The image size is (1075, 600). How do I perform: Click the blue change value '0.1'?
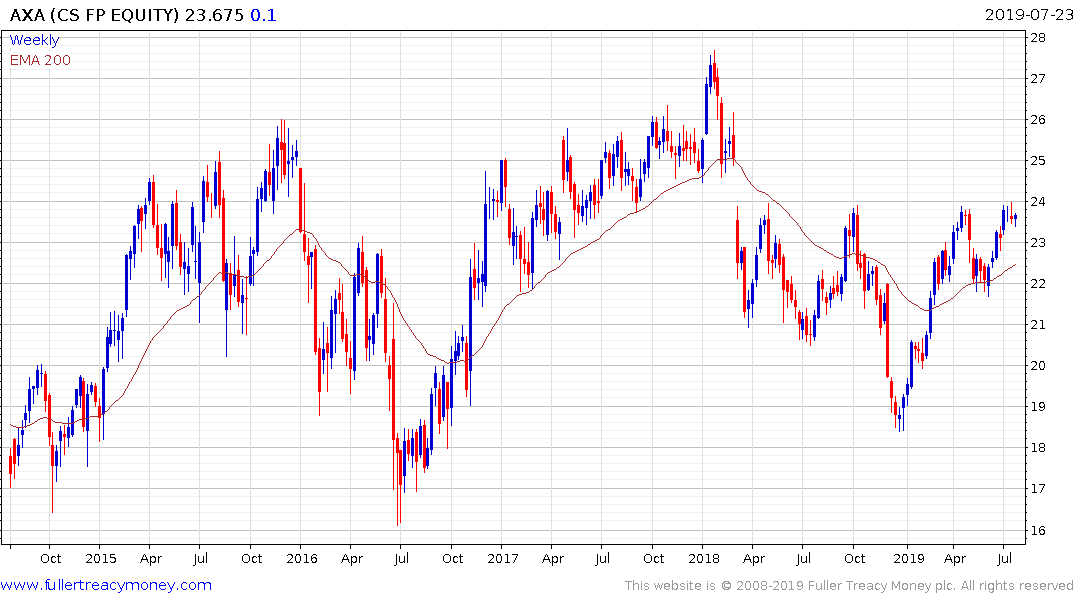click(263, 15)
